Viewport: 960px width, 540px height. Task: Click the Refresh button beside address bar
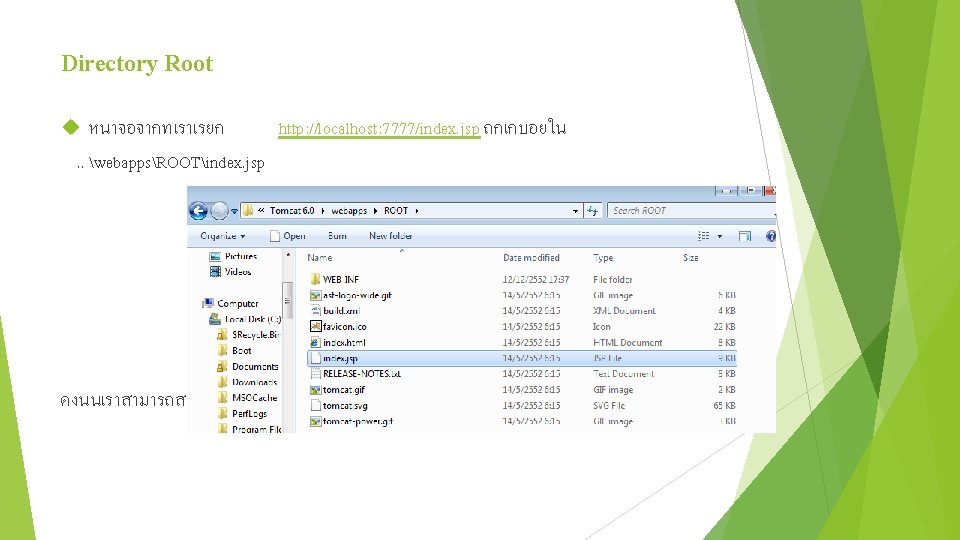point(593,211)
